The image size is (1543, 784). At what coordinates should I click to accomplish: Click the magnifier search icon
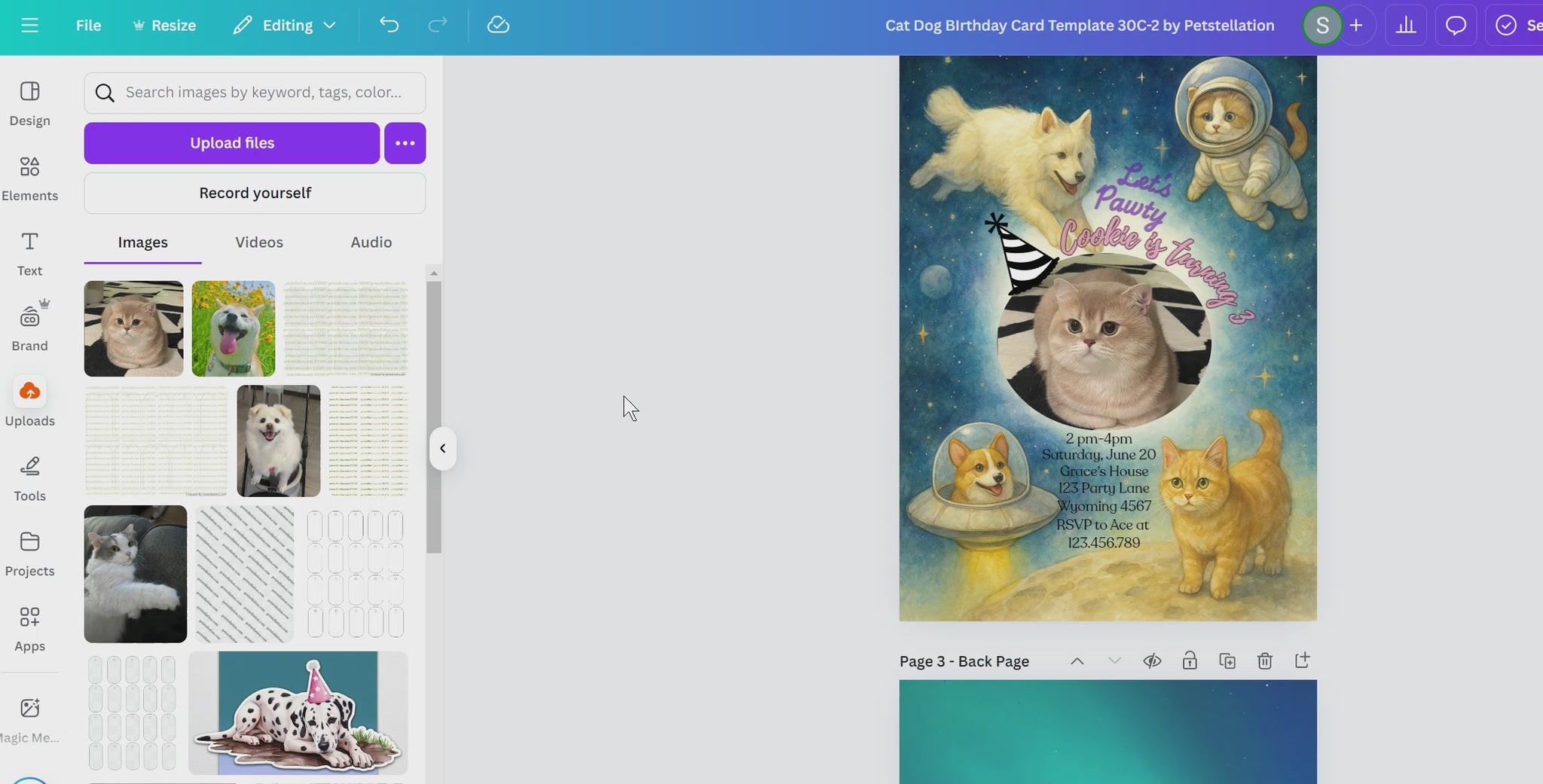pos(105,93)
